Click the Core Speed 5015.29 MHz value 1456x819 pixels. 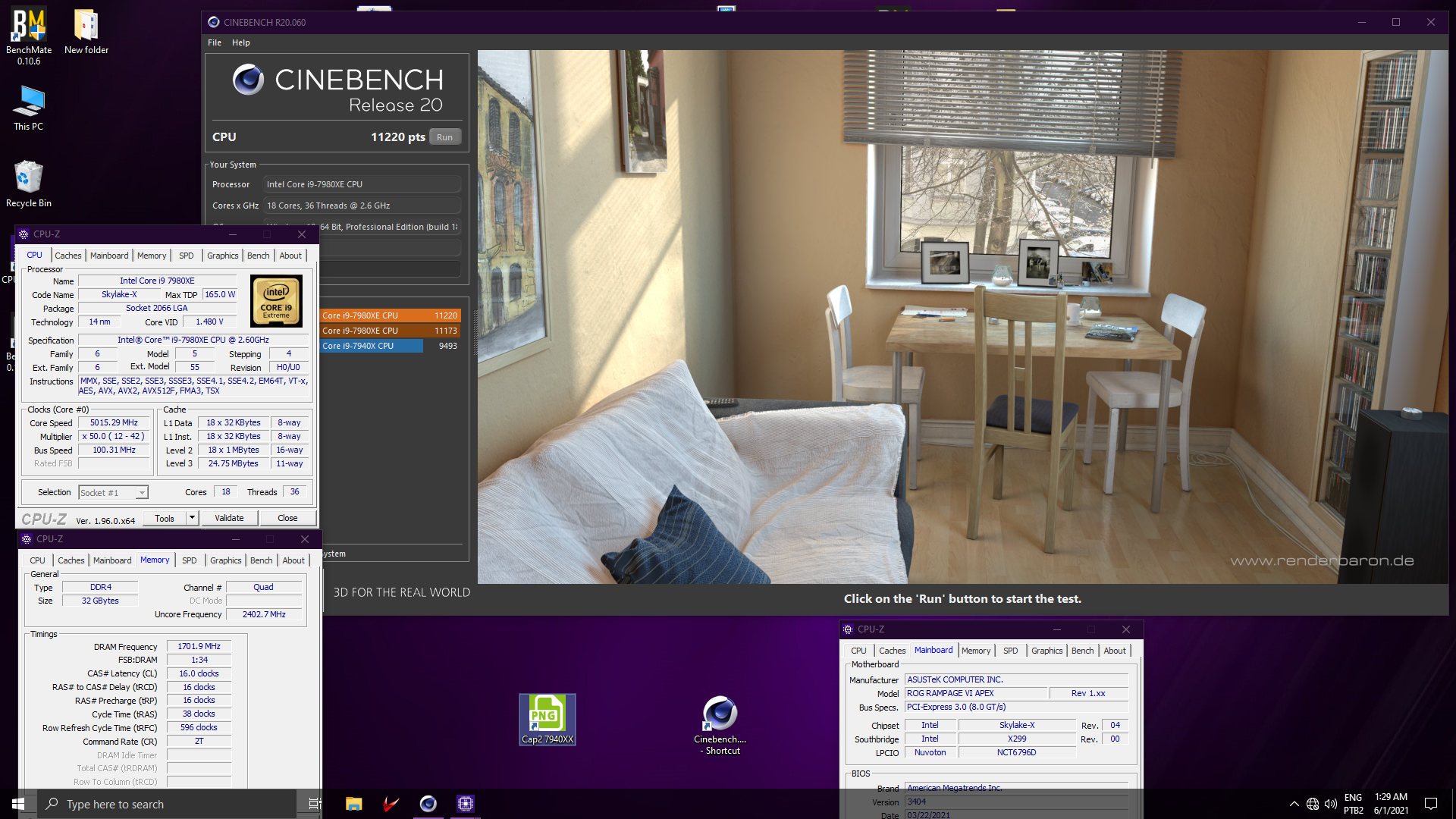114,423
